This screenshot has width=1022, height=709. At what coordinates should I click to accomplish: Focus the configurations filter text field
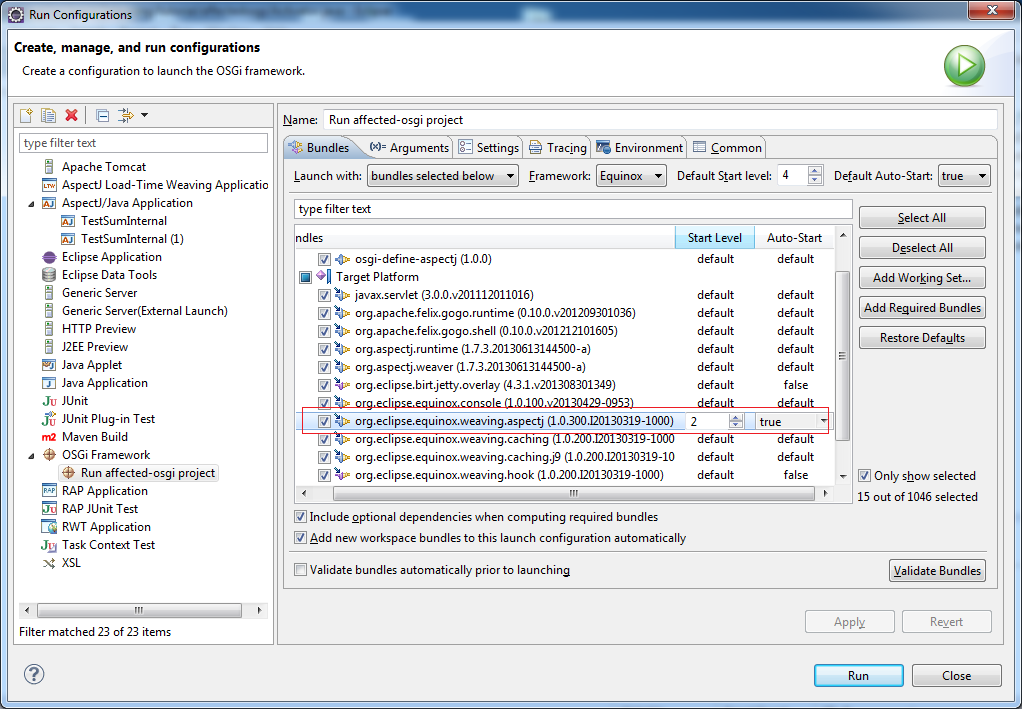143,143
